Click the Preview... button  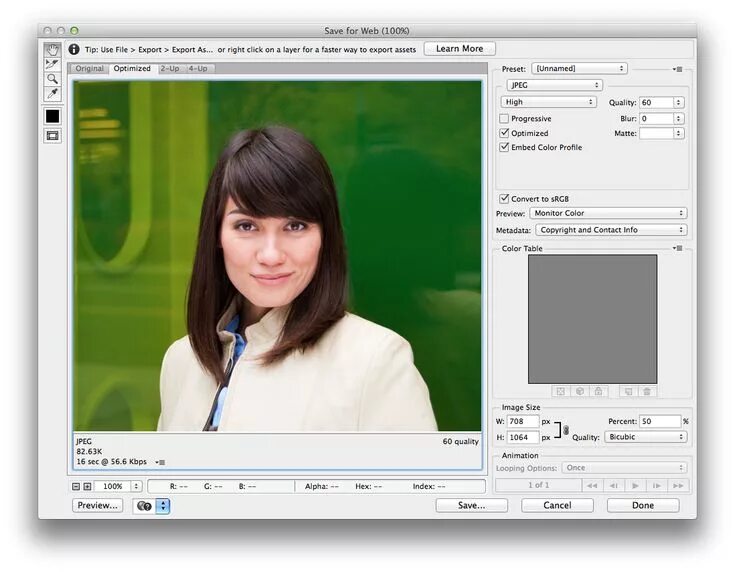[x=98, y=505]
